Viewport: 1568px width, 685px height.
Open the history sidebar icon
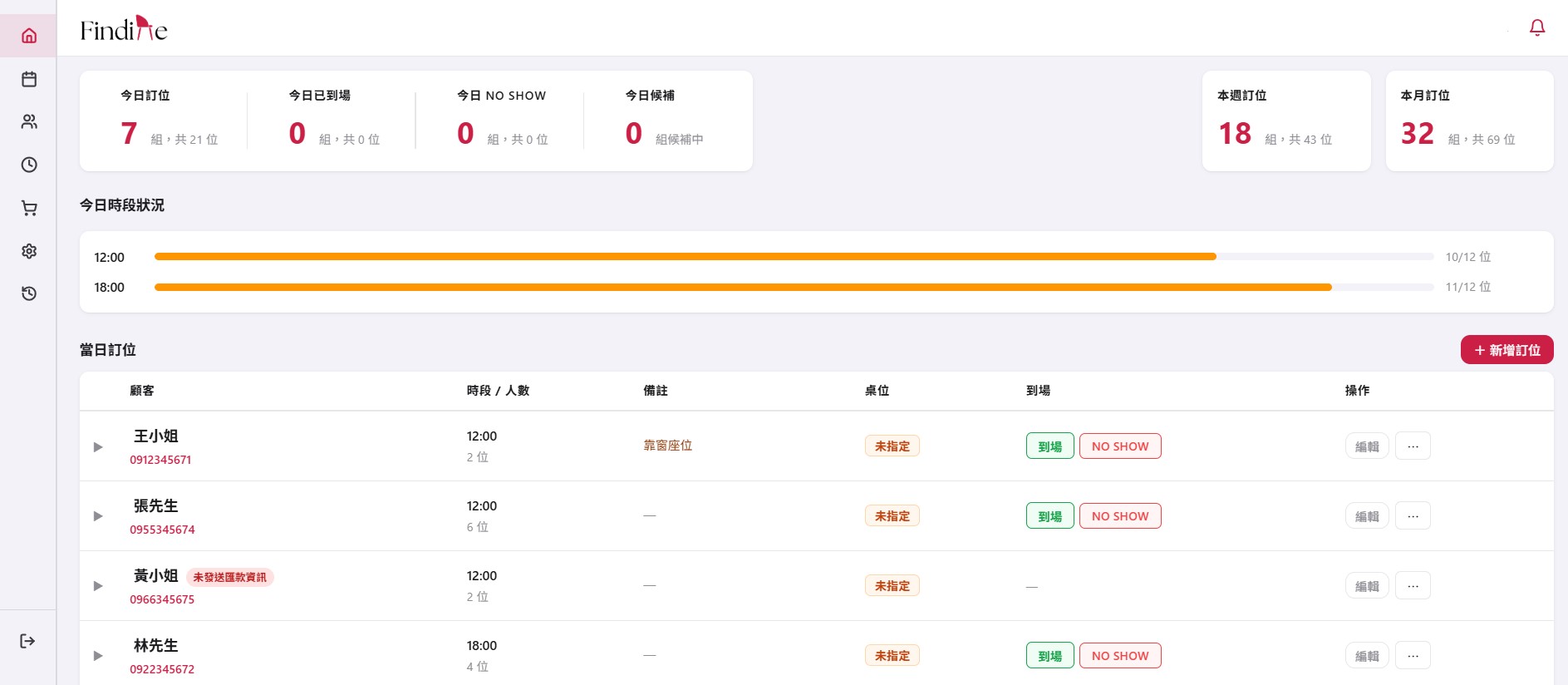(29, 293)
